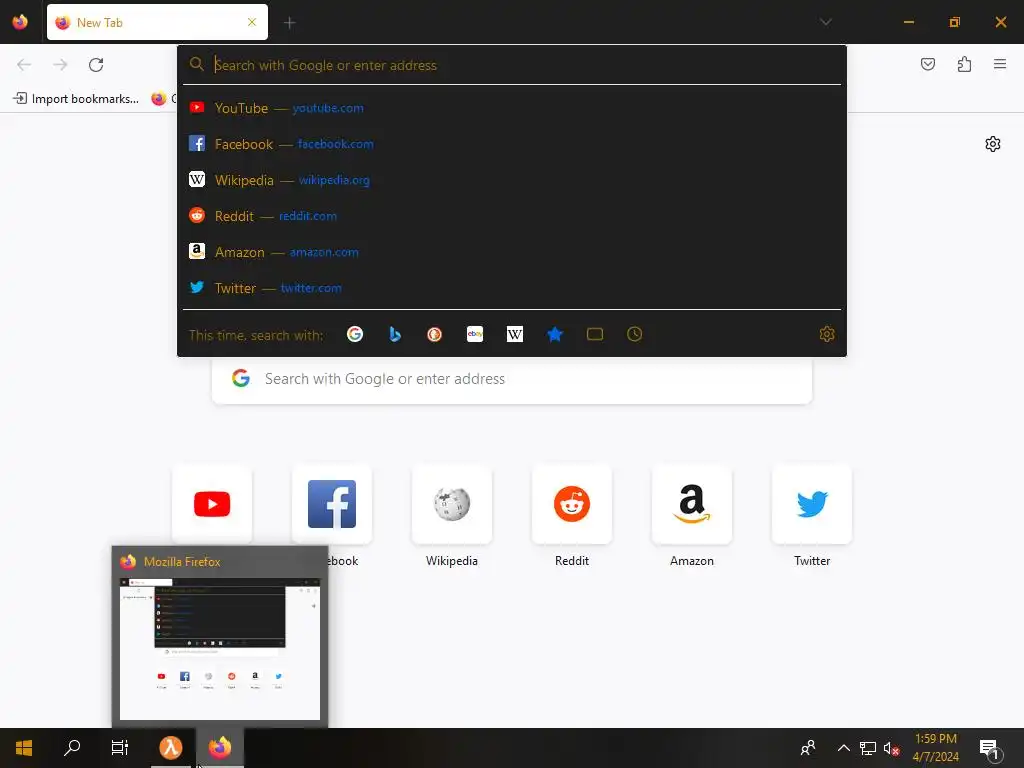Search this time with Google icon
This screenshot has width=1024, height=768.
click(355, 334)
